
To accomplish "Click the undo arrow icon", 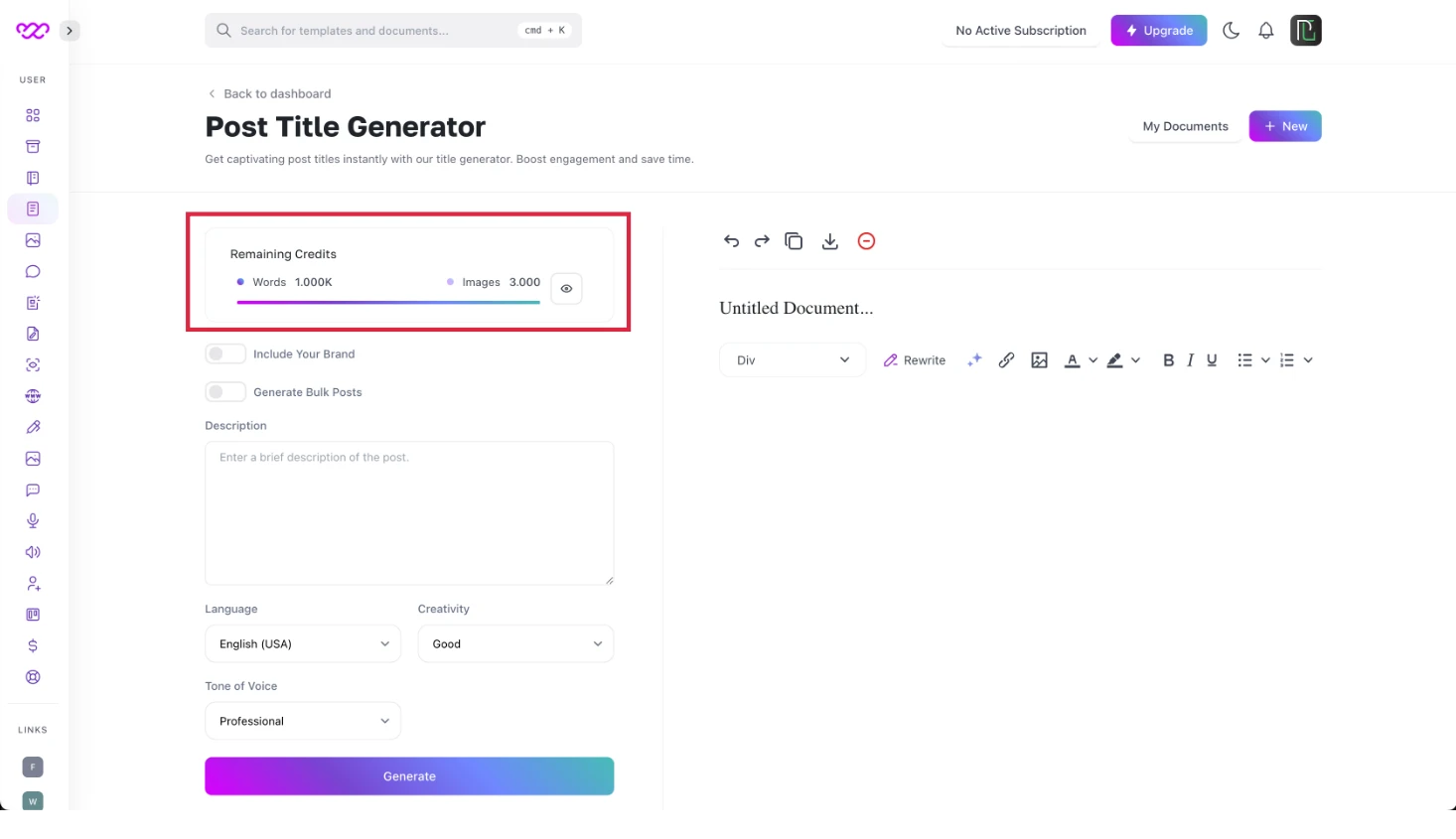I will pos(731,241).
